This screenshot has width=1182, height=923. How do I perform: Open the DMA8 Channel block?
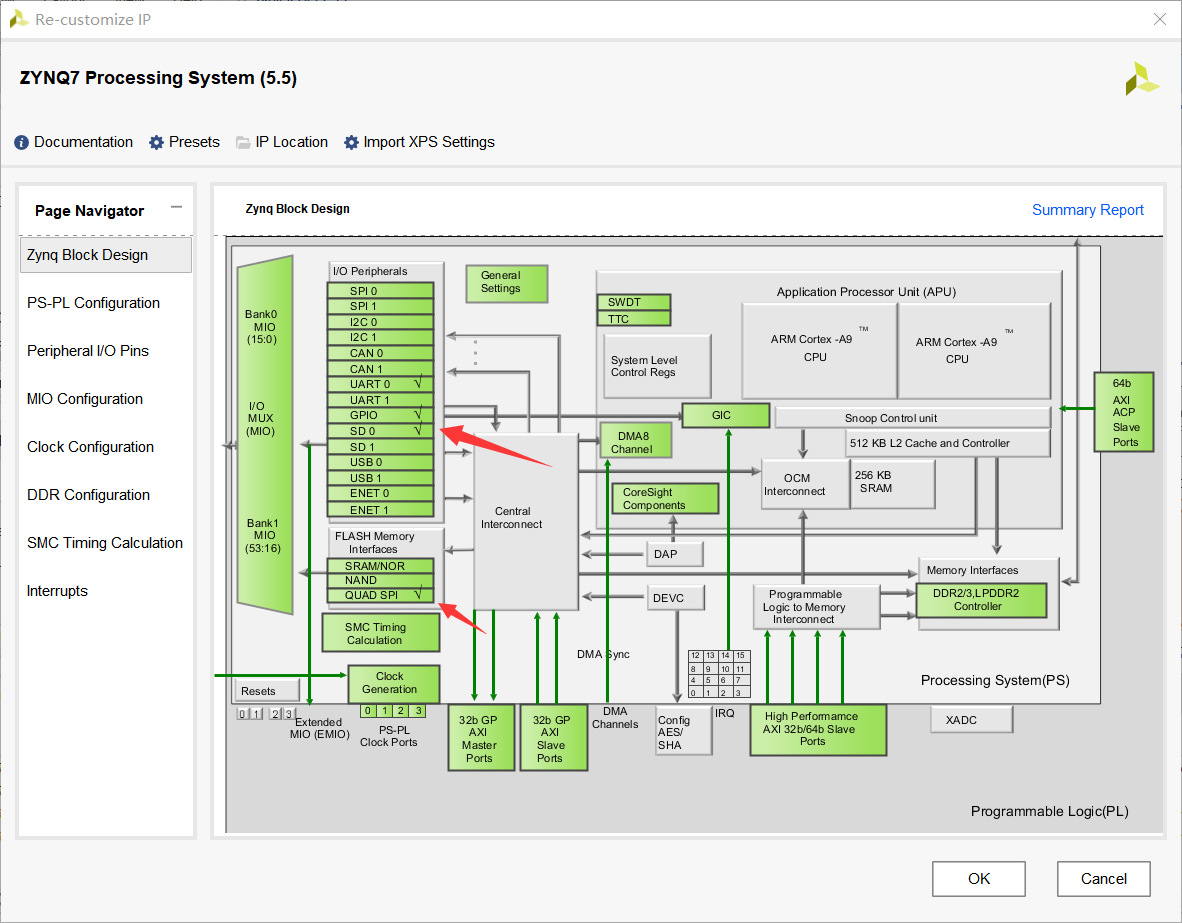point(634,439)
